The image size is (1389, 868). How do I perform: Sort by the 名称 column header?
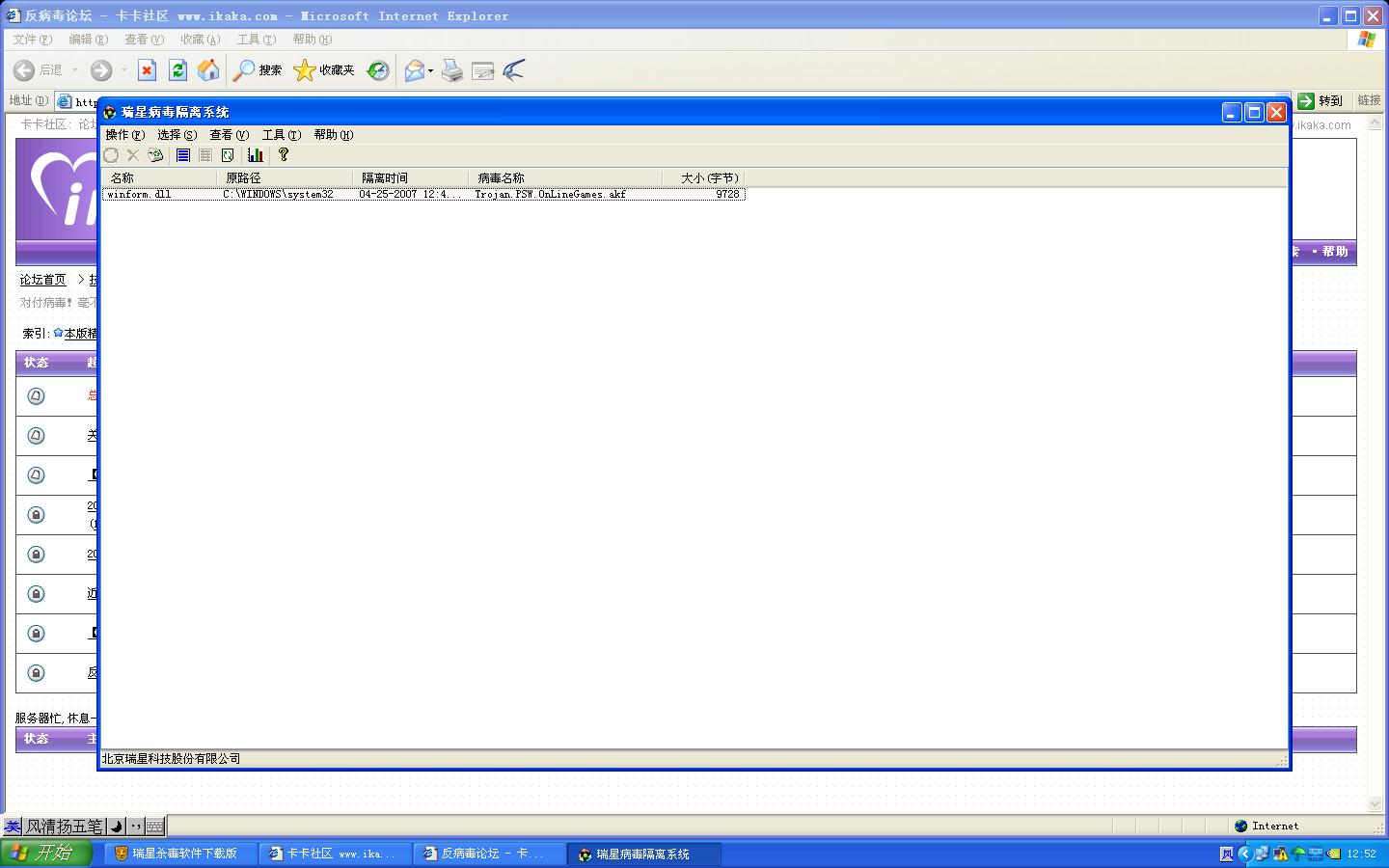pos(159,178)
